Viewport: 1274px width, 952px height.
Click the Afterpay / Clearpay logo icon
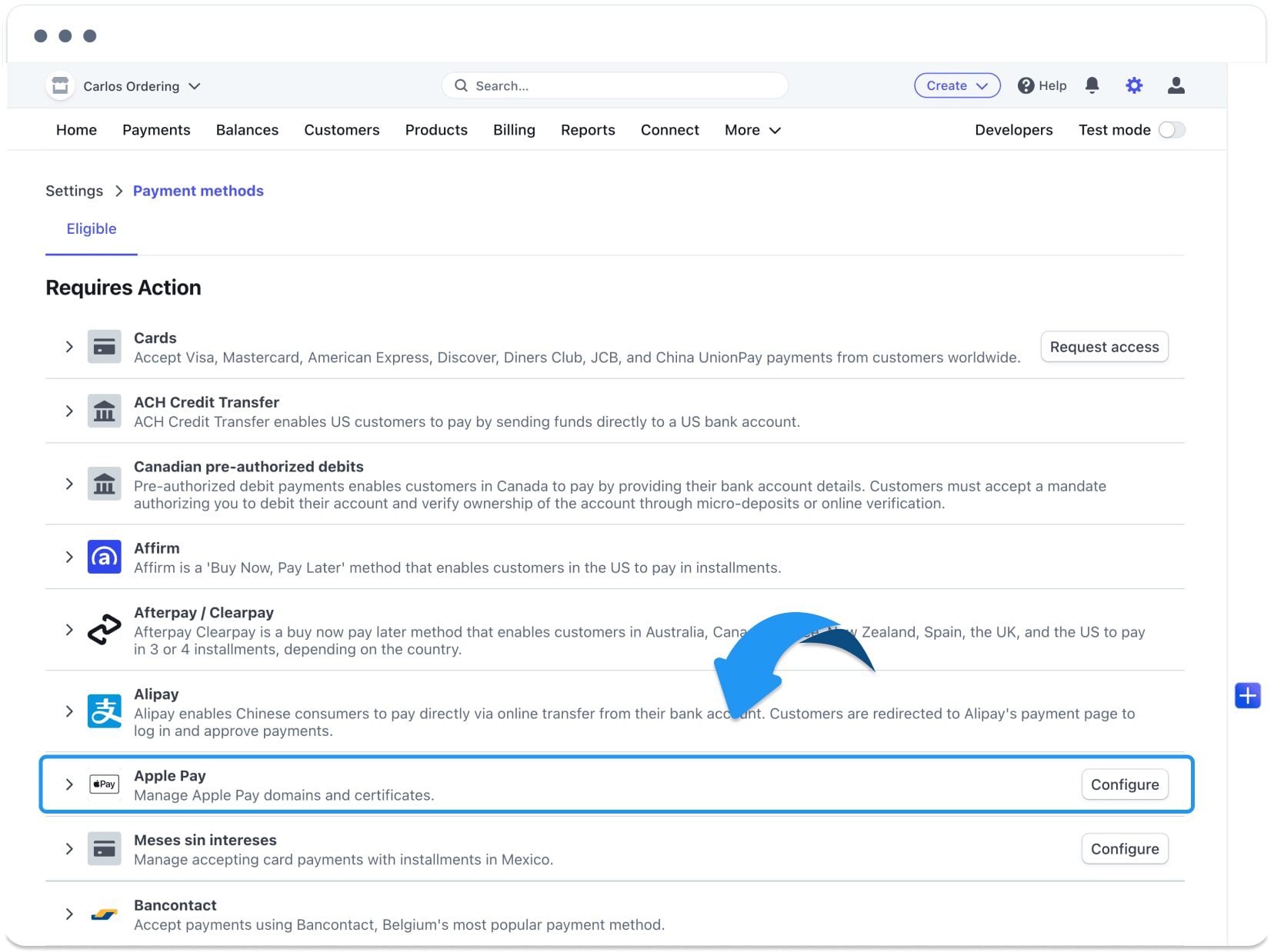105,630
